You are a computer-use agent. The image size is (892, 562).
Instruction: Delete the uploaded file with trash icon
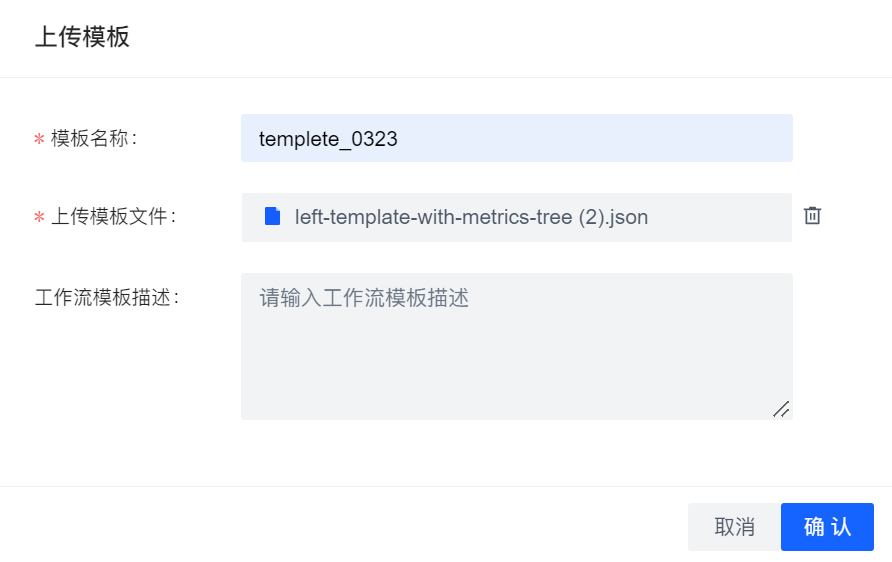812,216
